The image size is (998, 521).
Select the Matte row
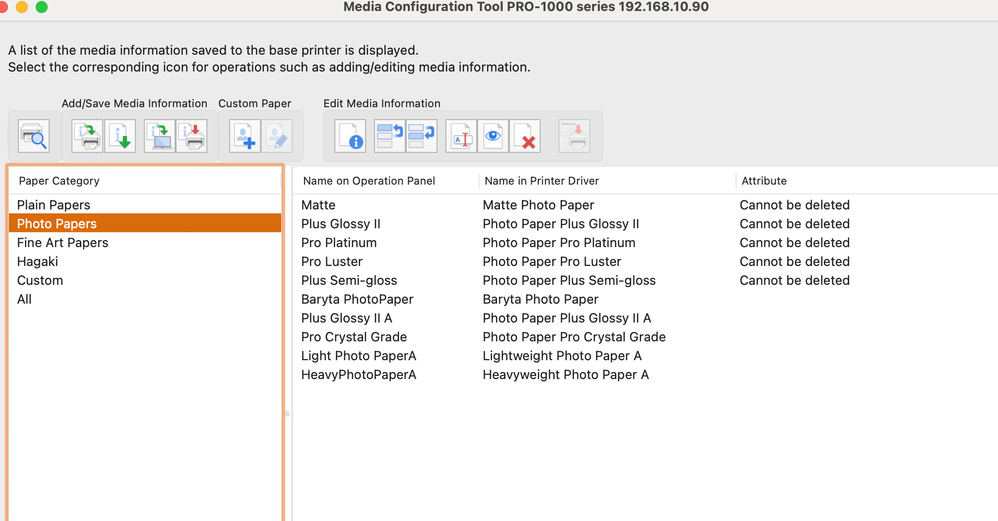pyautogui.click(x=645, y=205)
